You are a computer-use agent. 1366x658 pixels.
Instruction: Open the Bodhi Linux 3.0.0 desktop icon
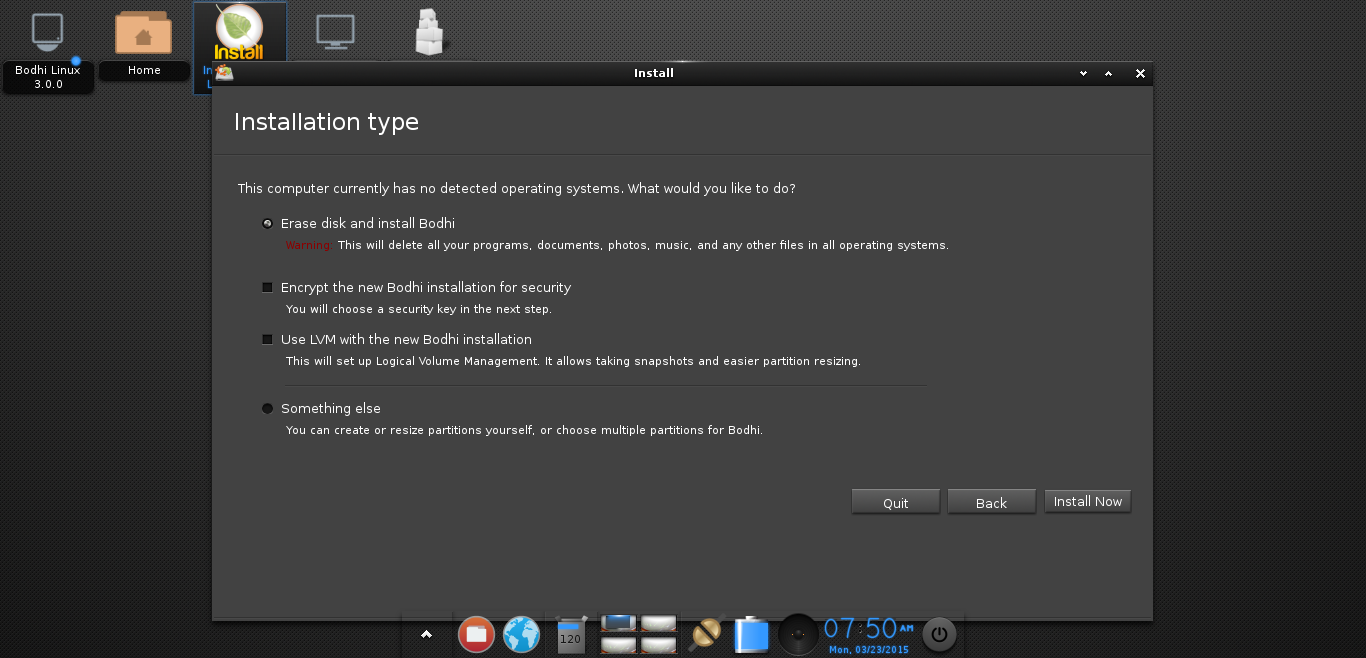(x=48, y=50)
